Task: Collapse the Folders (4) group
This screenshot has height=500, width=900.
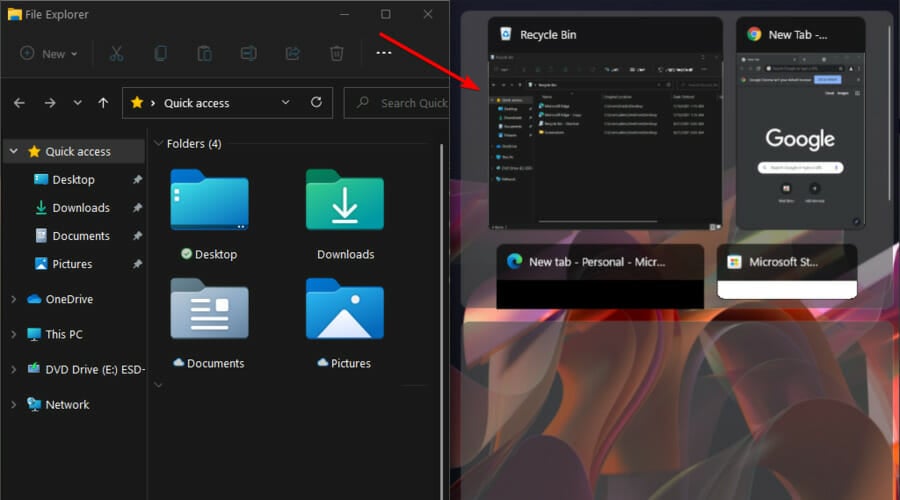Action: click(158, 144)
